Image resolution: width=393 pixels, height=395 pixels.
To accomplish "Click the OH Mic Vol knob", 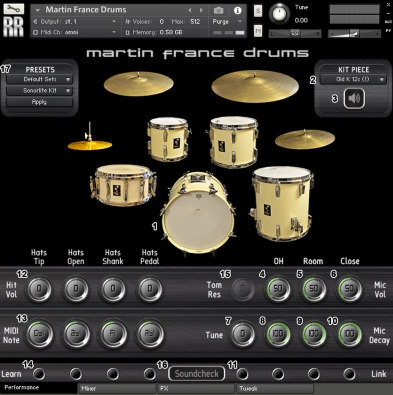I will coord(278,289).
